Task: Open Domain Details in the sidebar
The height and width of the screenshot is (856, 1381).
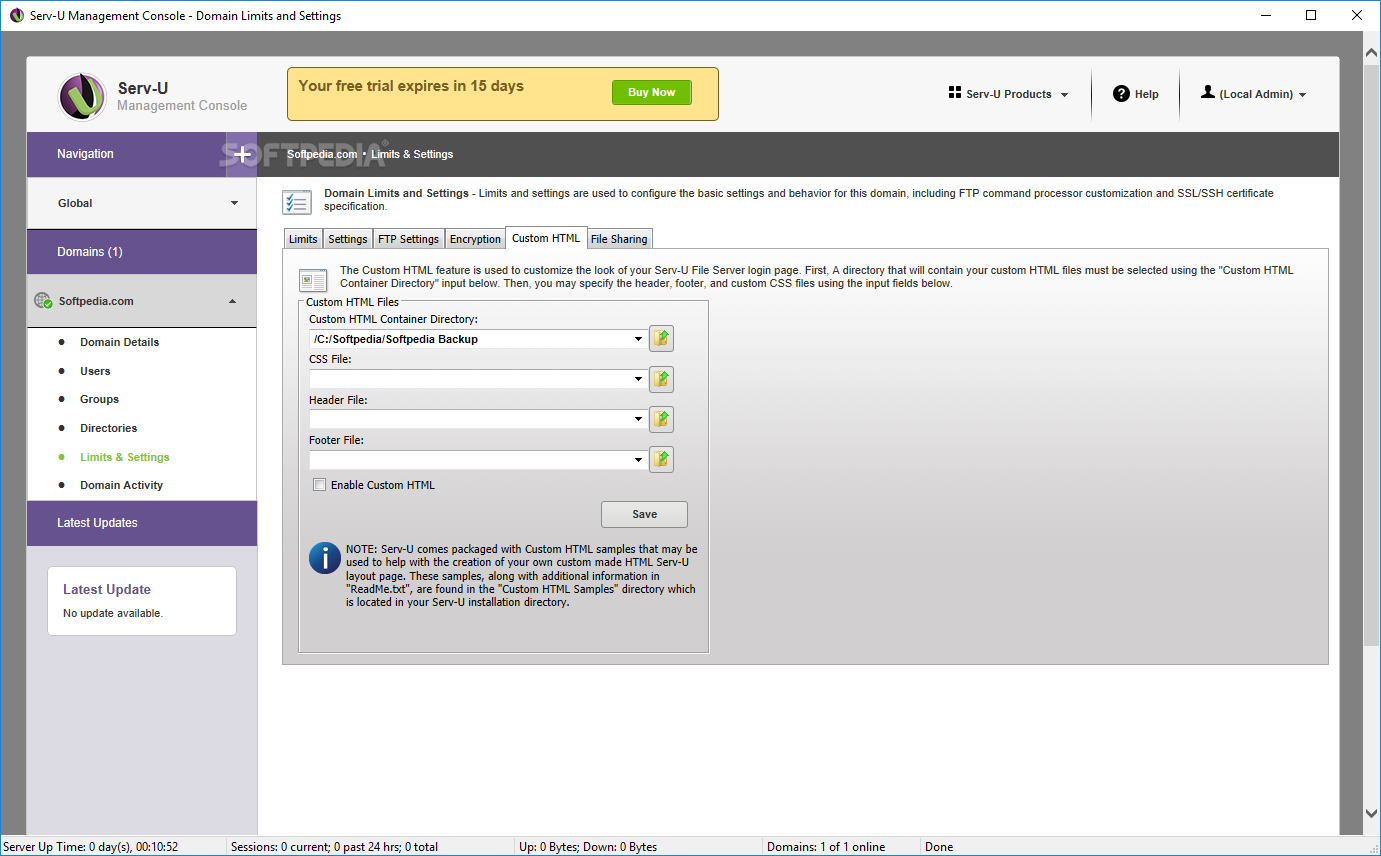Action: coord(120,342)
